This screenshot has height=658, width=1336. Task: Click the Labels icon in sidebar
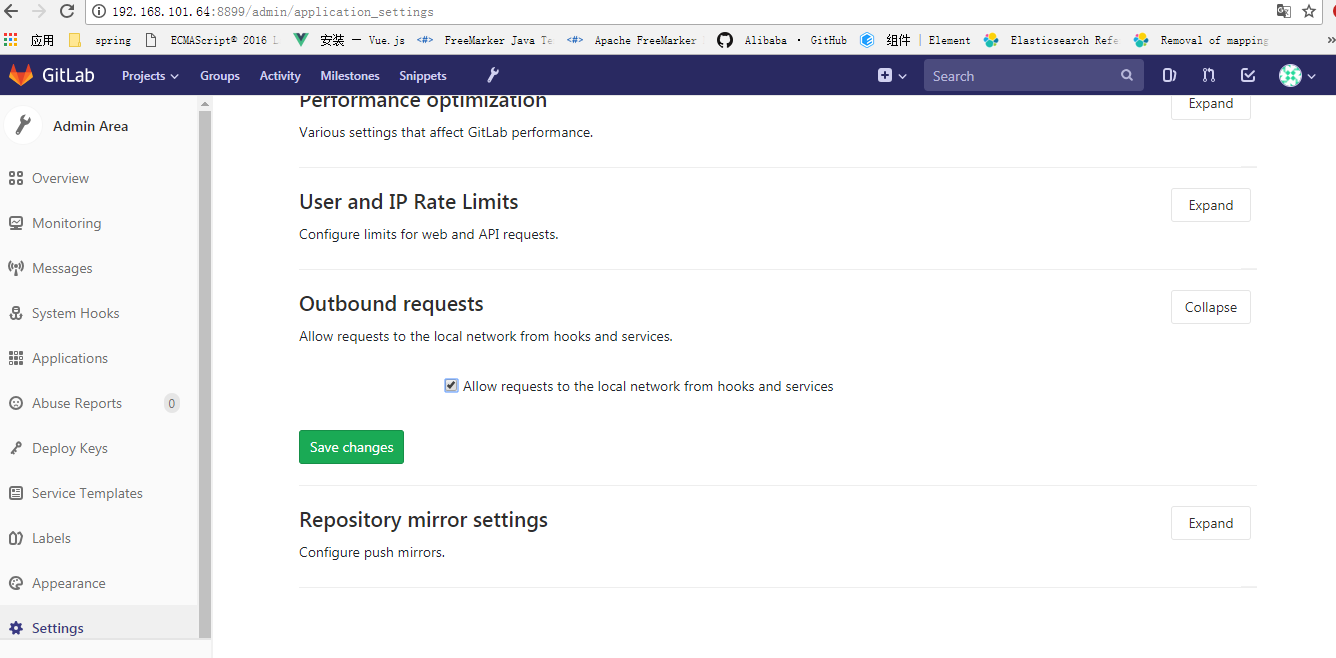15,538
